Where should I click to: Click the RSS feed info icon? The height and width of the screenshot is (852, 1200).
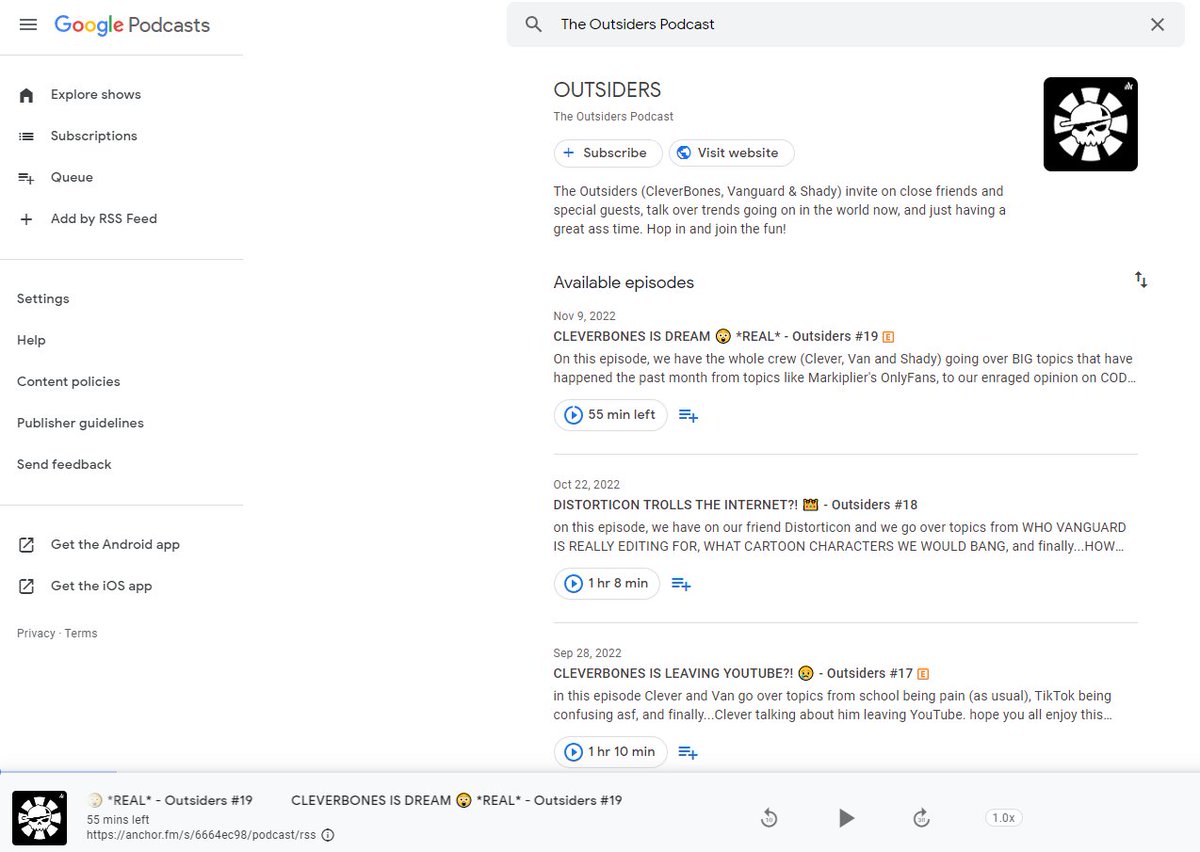(x=328, y=835)
